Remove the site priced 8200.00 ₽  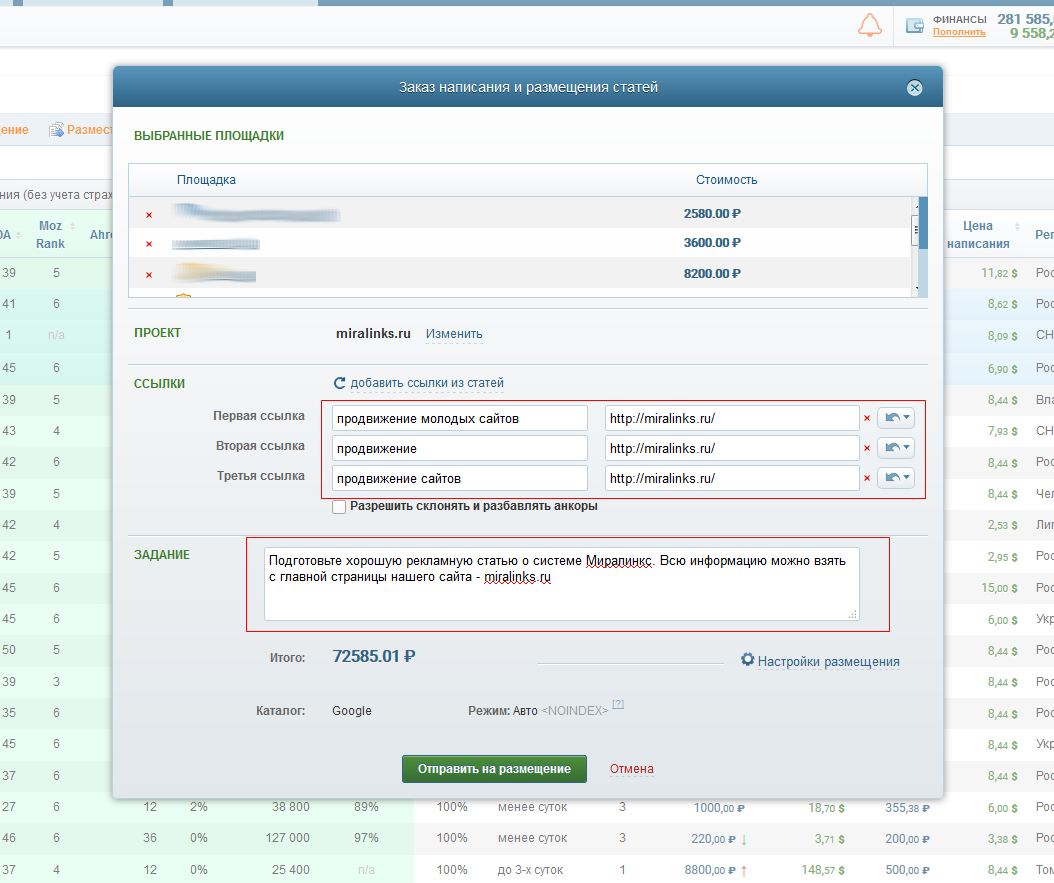point(149,275)
